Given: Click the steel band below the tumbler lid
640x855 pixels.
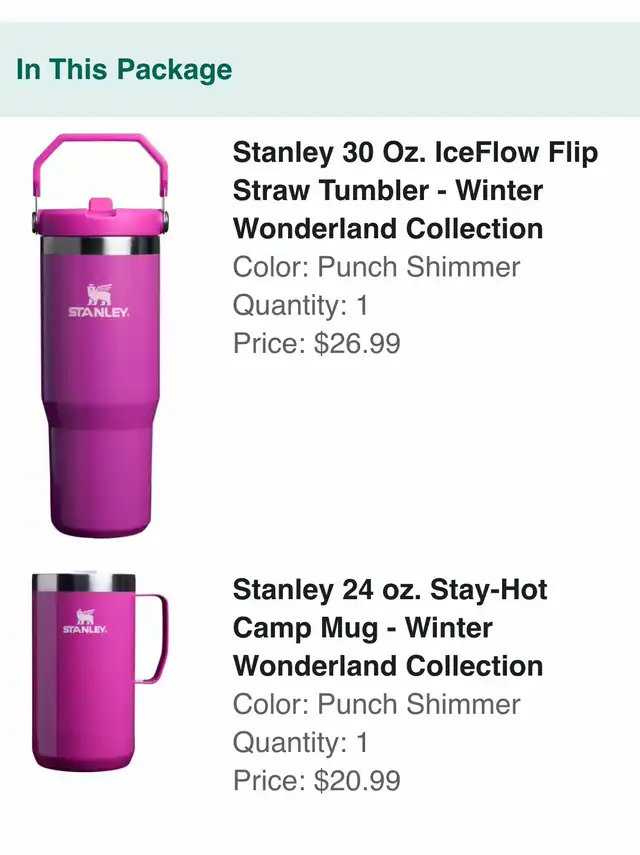Looking at the screenshot, I should point(100,245).
